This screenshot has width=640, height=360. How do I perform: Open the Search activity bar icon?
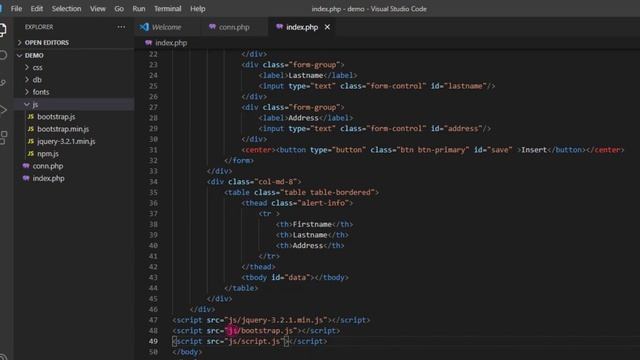[x=3, y=55]
